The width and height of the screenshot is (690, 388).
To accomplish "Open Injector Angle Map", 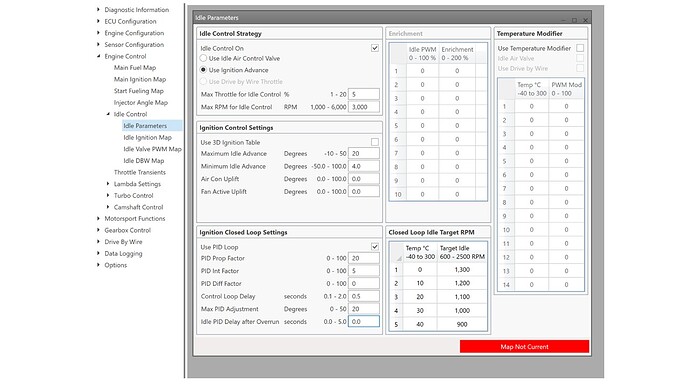I will [141, 102].
